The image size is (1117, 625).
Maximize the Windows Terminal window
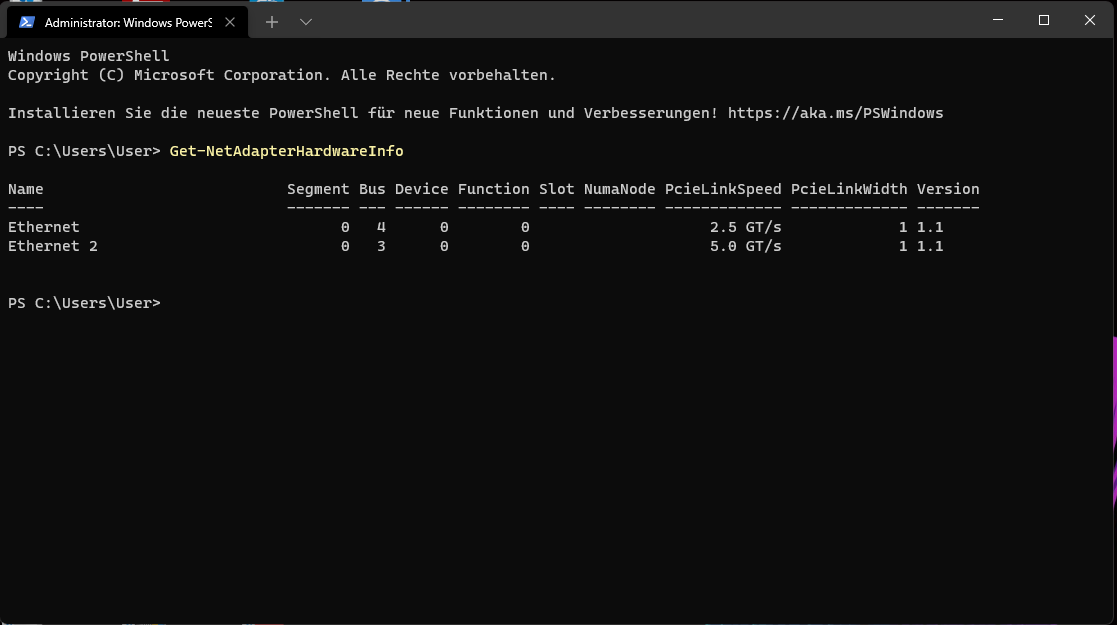pos(1044,20)
